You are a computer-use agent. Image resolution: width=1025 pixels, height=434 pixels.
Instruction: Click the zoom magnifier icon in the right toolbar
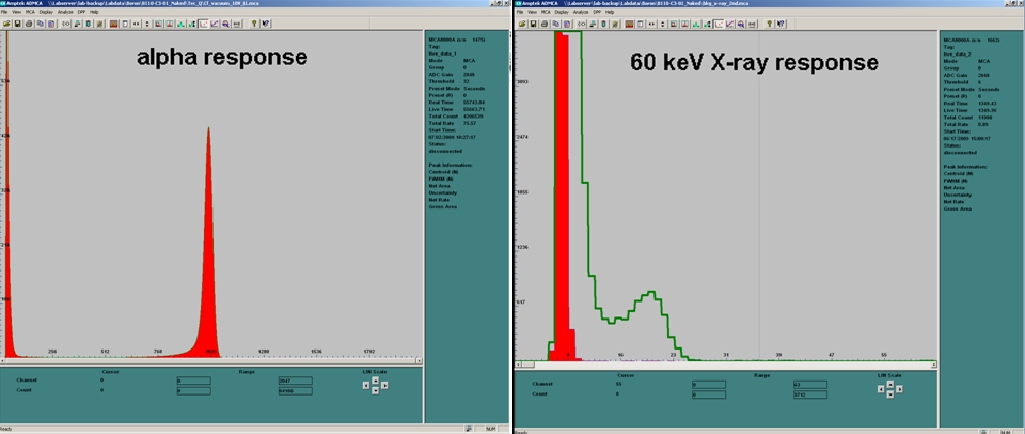coord(741,23)
